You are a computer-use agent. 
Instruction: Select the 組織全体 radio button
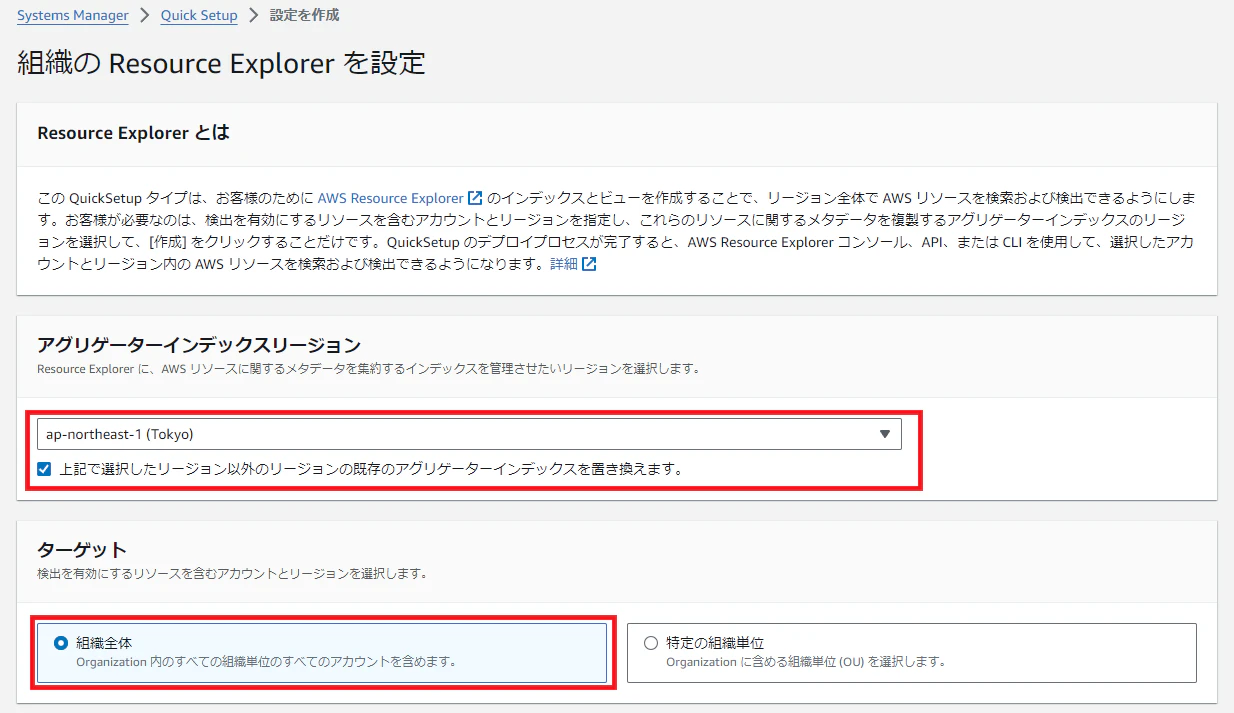pyautogui.click(x=62, y=643)
